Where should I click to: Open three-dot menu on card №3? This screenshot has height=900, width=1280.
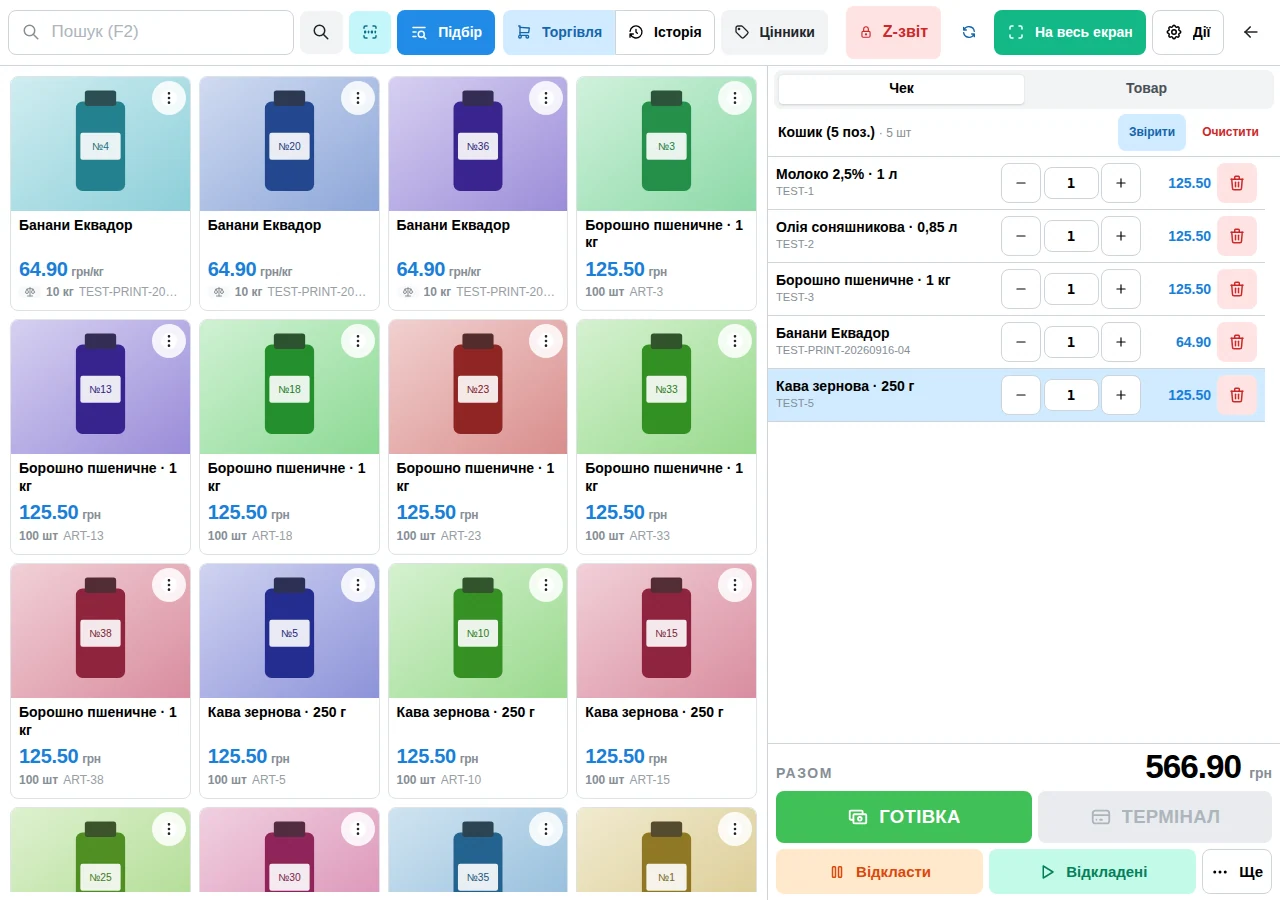tap(735, 98)
